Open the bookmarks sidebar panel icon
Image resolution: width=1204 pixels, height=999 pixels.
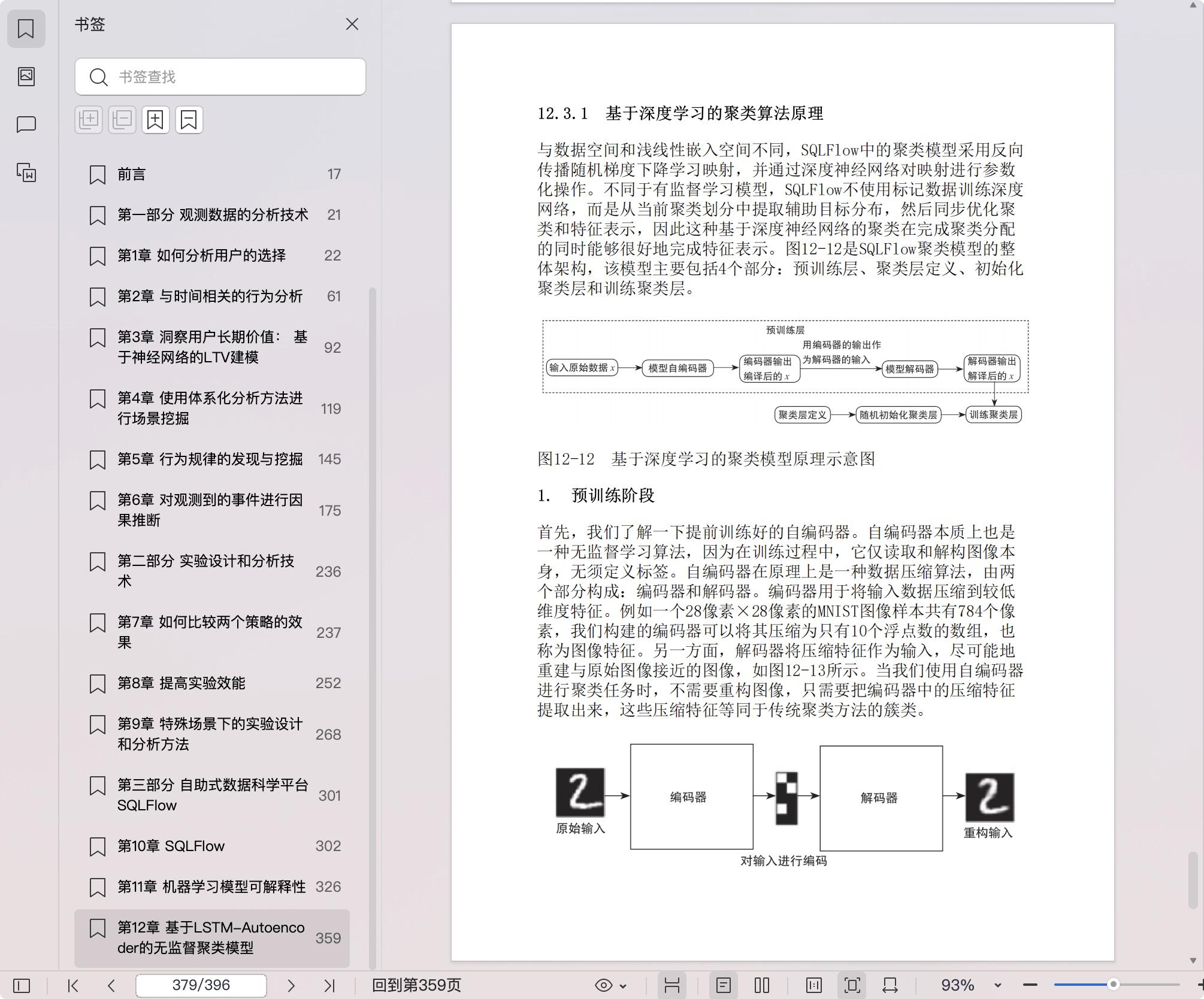pos(26,28)
